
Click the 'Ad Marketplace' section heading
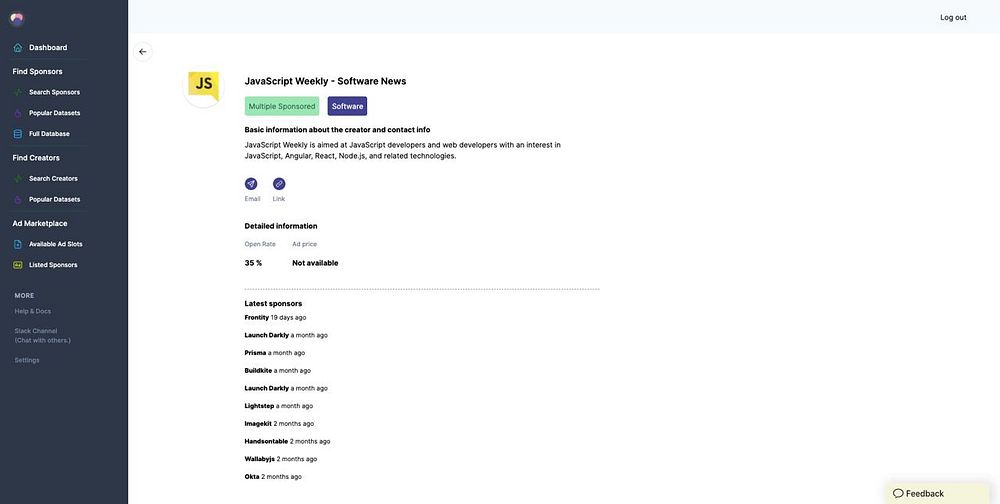pos(40,223)
